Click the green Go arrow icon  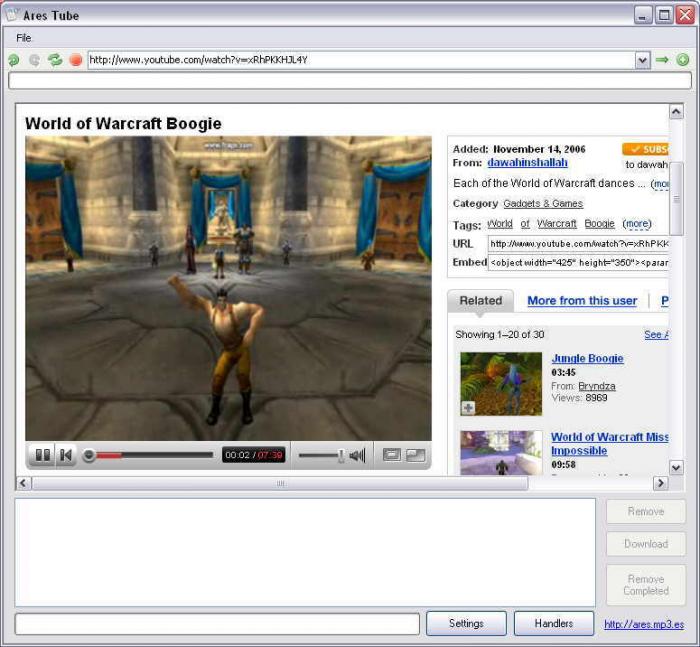click(662, 60)
